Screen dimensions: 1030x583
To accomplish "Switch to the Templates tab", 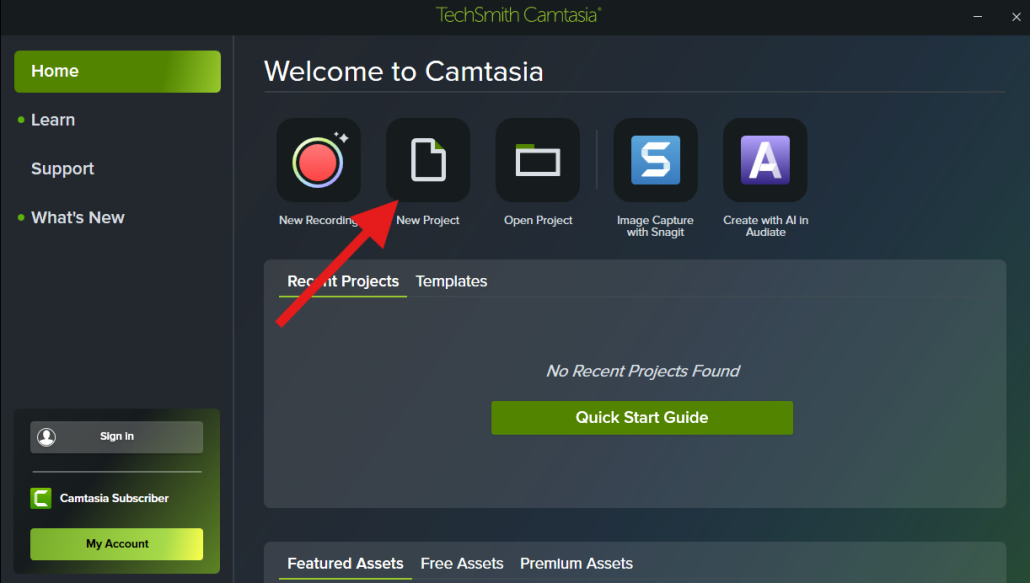I will 451,282.
